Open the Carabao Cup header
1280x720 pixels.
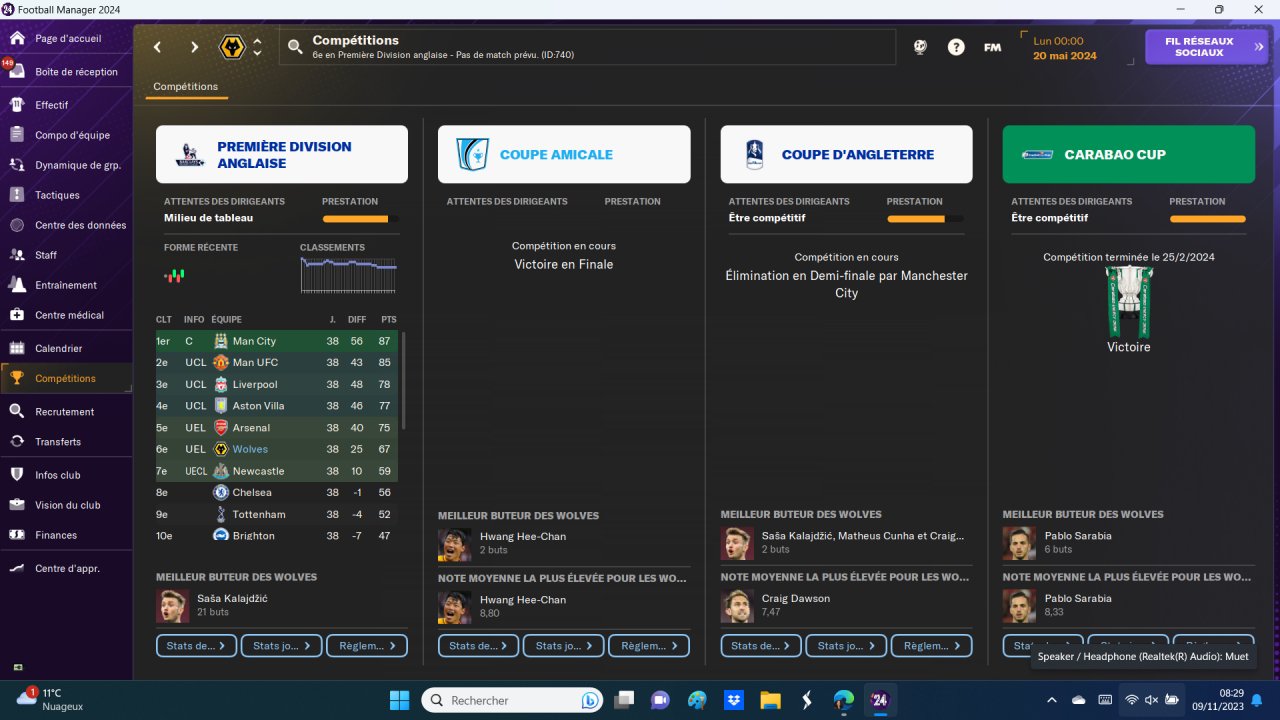click(1129, 154)
